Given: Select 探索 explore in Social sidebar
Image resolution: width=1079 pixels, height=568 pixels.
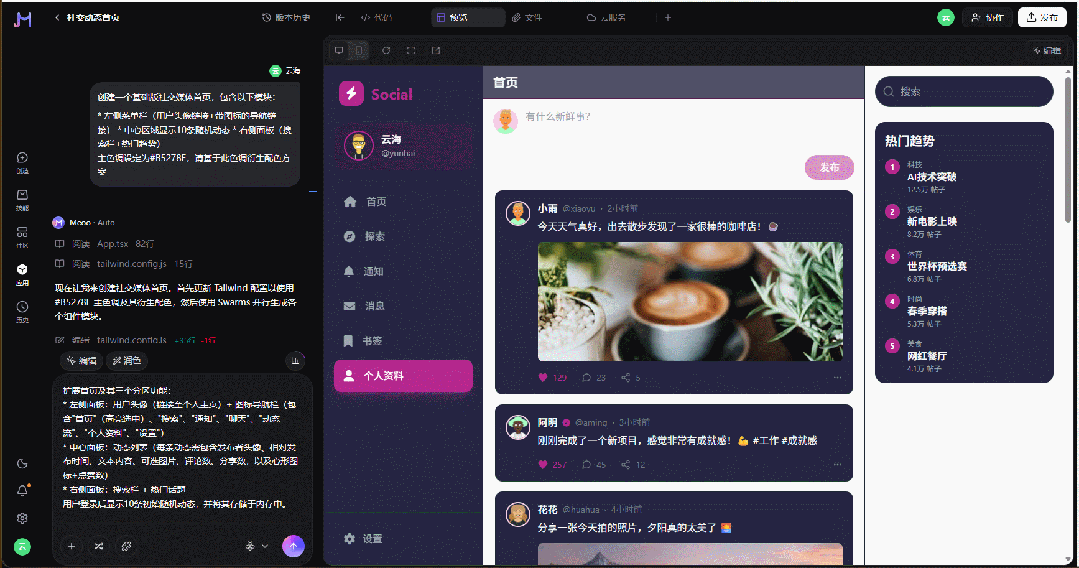Looking at the screenshot, I should pos(403,236).
